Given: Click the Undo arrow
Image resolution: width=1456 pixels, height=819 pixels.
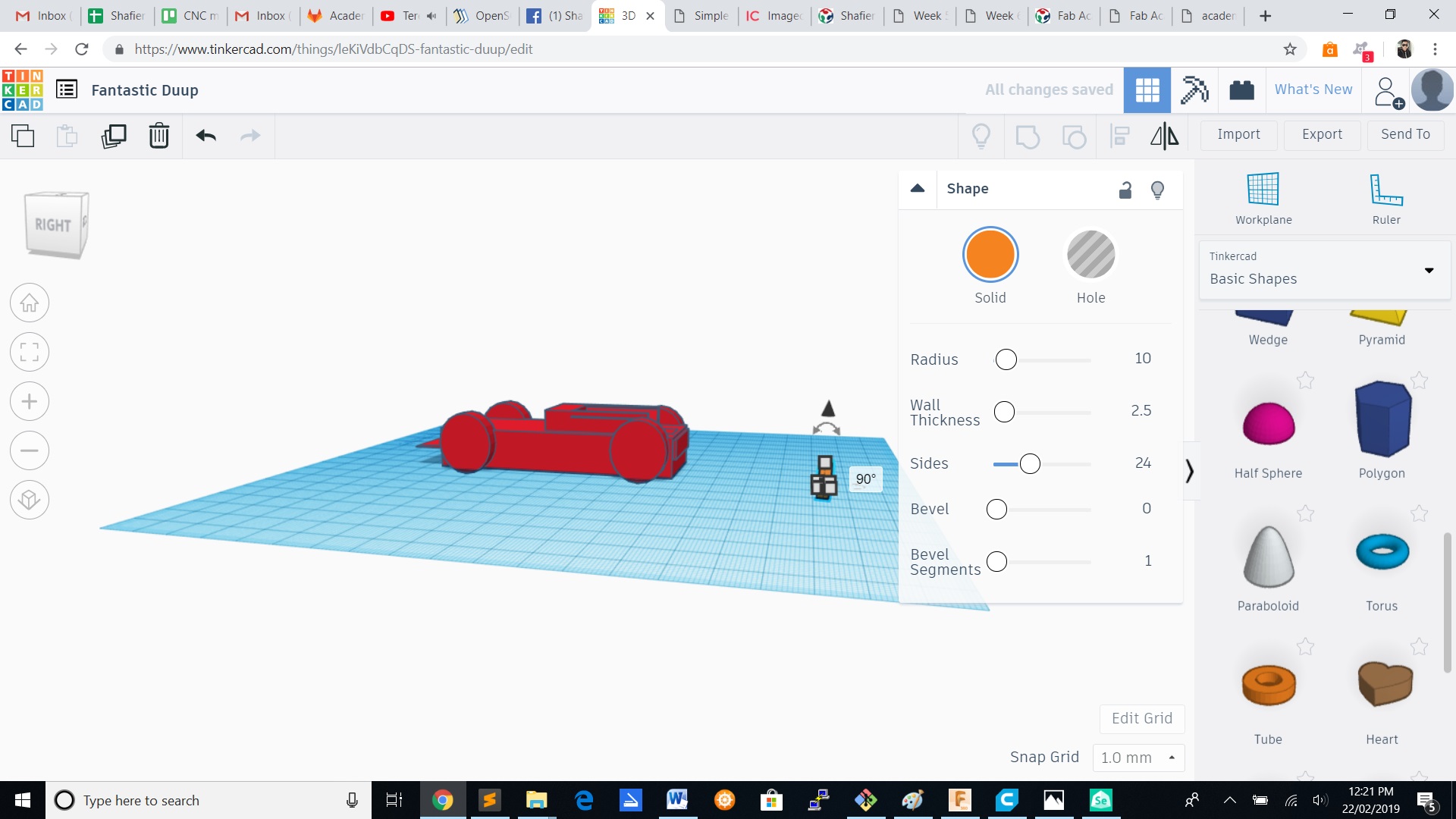Looking at the screenshot, I should click(206, 136).
